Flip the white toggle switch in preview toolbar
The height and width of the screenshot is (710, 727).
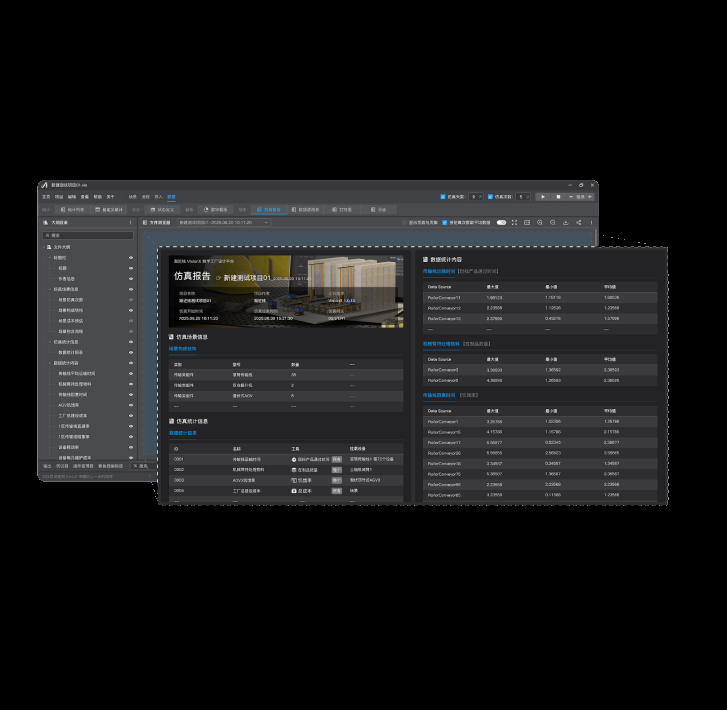click(501, 223)
